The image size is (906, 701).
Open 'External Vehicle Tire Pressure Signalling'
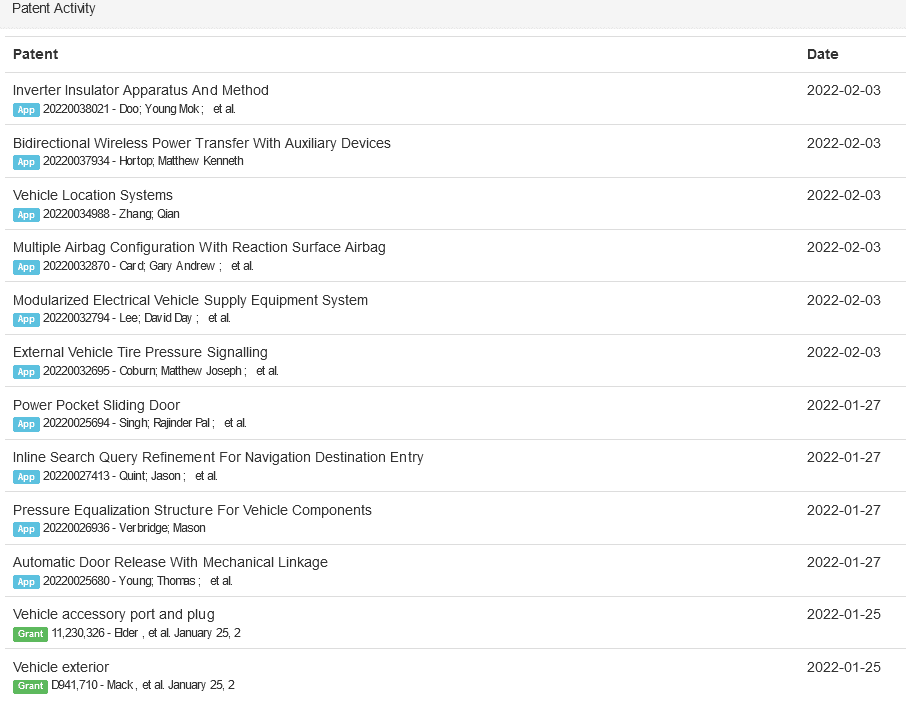(x=140, y=353)
